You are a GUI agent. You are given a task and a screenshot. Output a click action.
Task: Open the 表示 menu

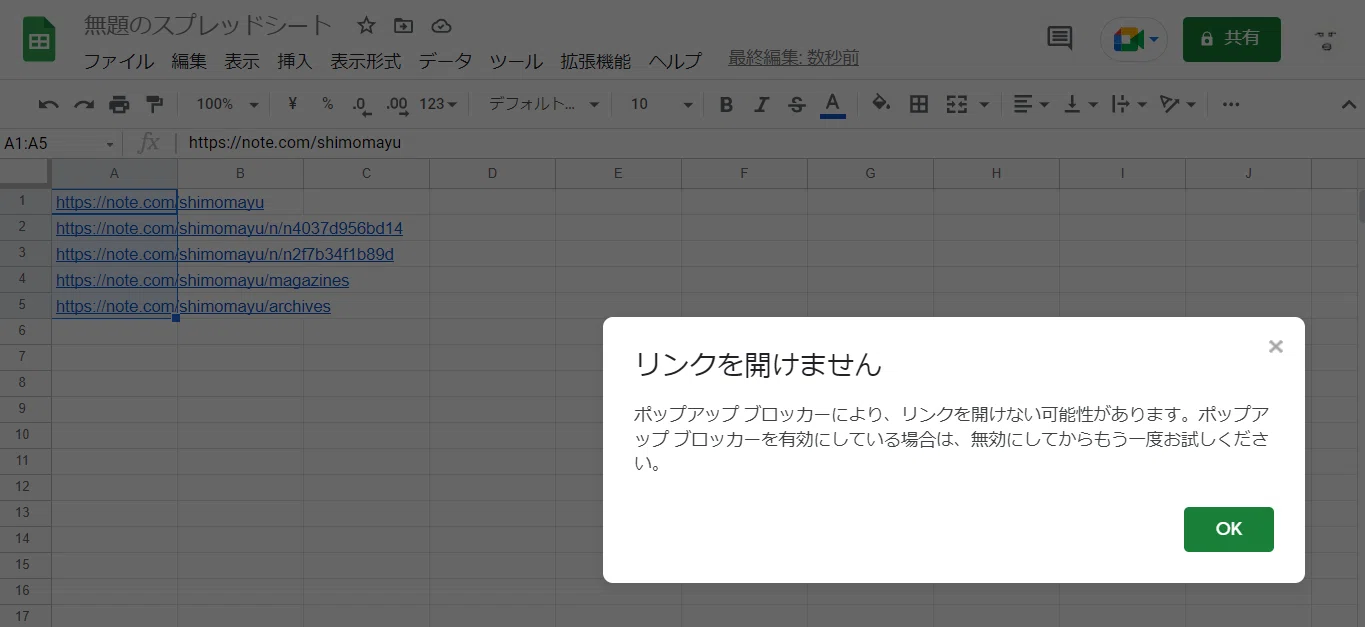pyautogui.click(x=242, y=61)
